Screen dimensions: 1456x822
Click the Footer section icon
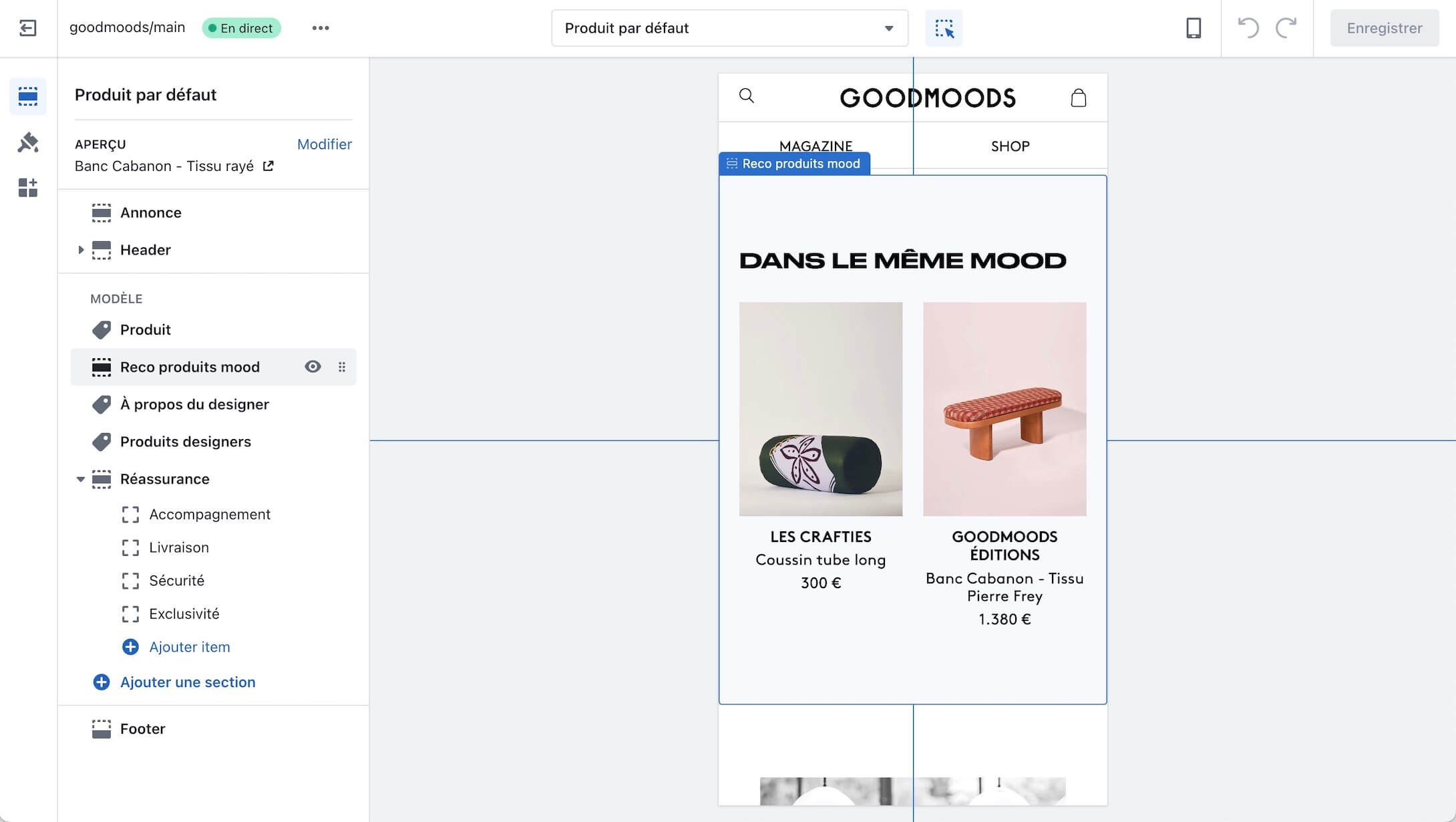(102, 729)
